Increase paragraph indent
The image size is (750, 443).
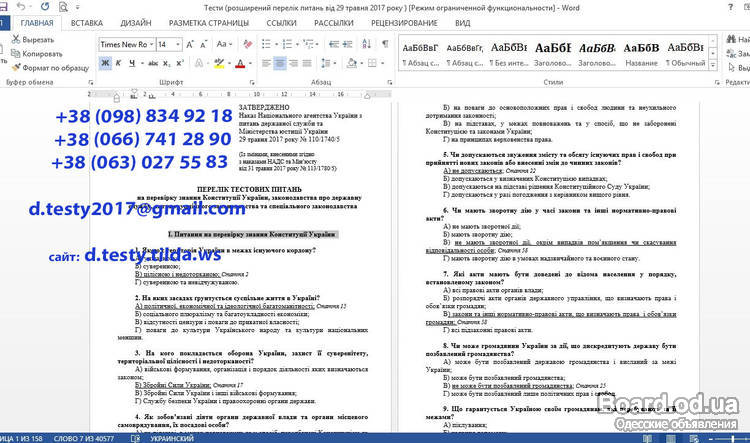[x=348, y=44]
